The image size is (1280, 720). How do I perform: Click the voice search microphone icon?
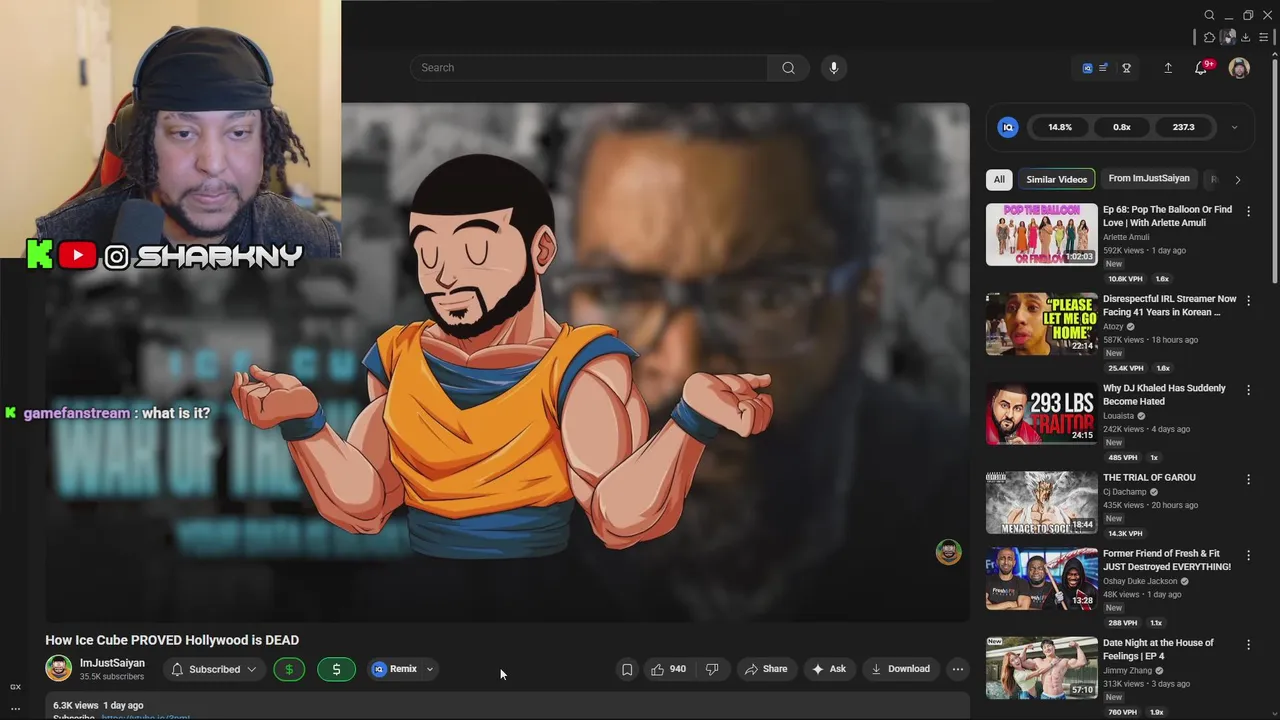(x=834, y=68)
